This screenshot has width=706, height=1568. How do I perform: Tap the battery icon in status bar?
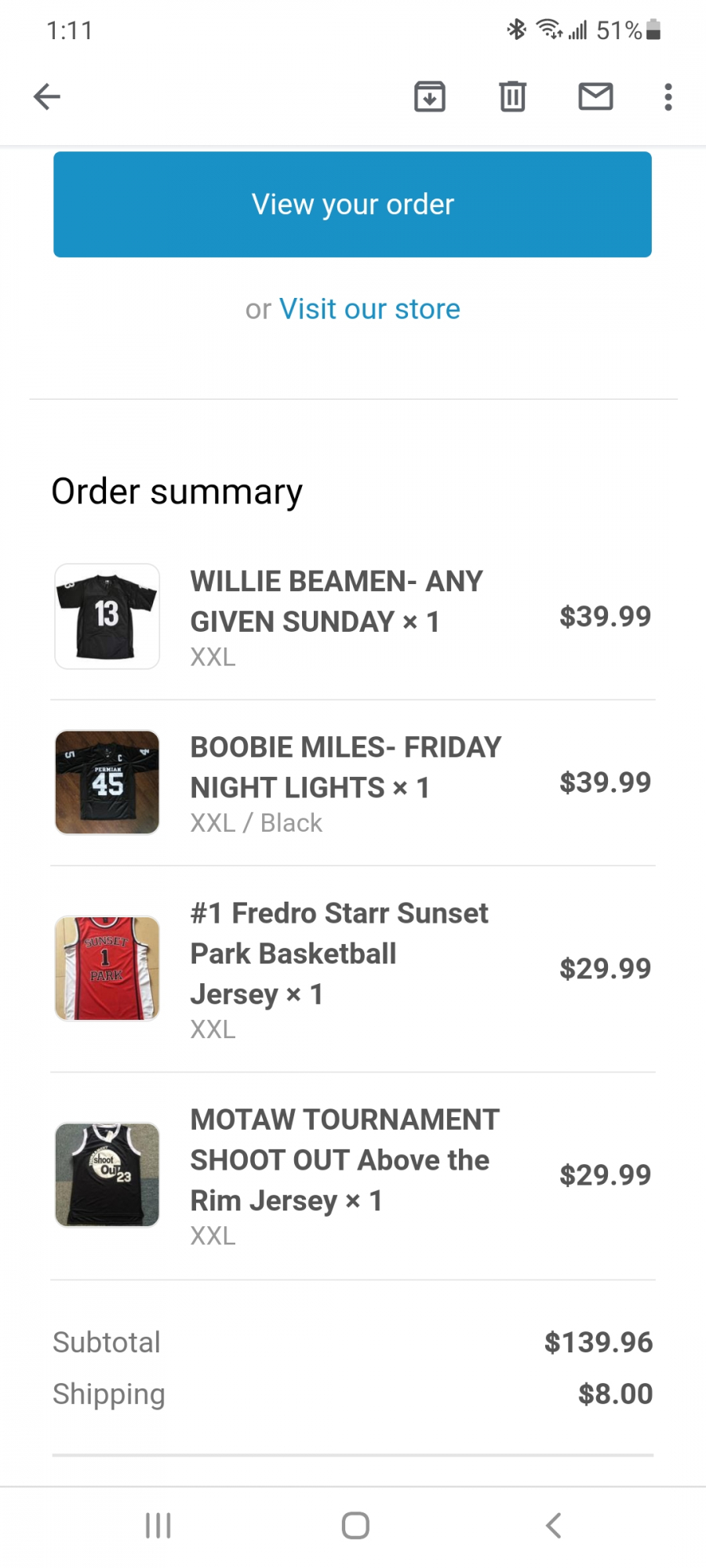tap(653, 30)
